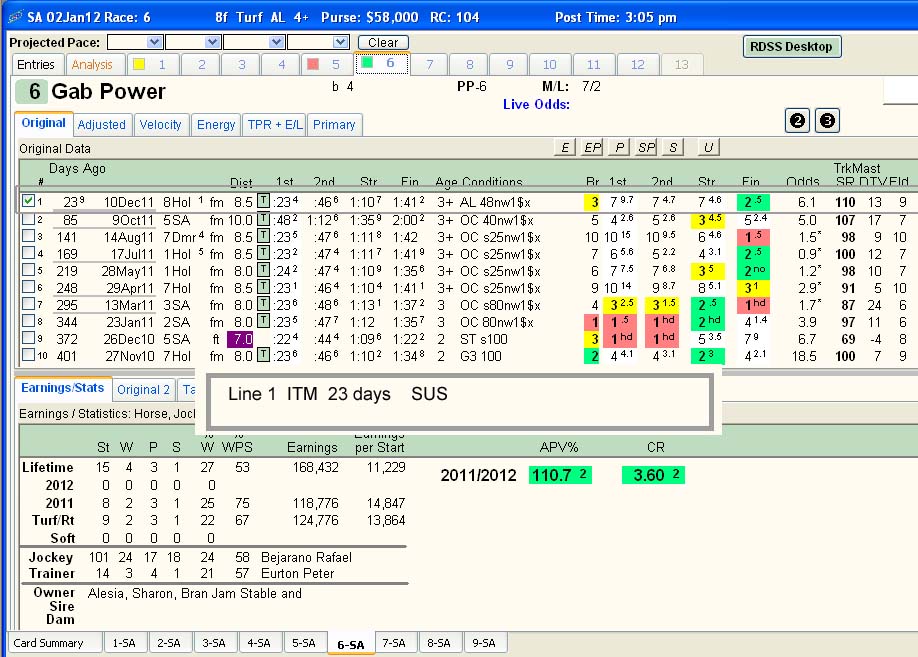Select the Original data tab
Image resolution: width=918 pixels, height=657 pixels.
coord(43,123)
